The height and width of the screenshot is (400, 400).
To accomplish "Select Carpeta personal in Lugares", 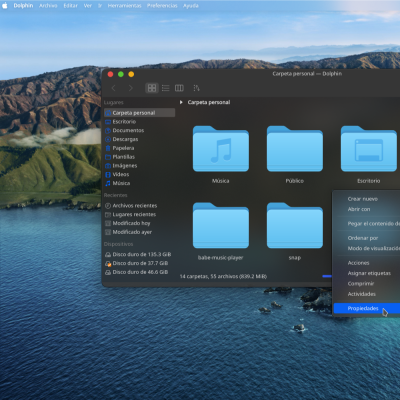I will tap(140, 113).
